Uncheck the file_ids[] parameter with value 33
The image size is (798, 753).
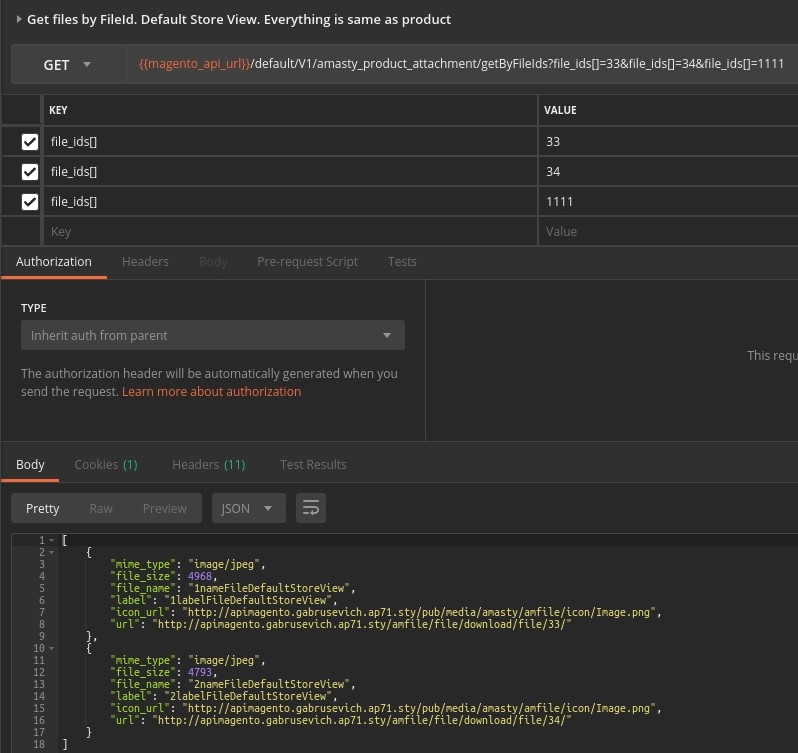coord(30,142)
